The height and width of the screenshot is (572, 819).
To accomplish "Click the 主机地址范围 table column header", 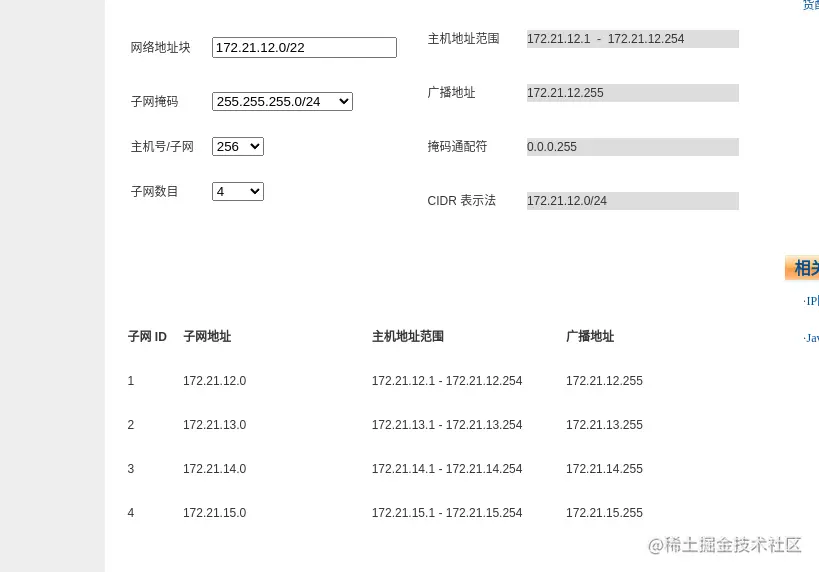I will (x=408, y=336).
